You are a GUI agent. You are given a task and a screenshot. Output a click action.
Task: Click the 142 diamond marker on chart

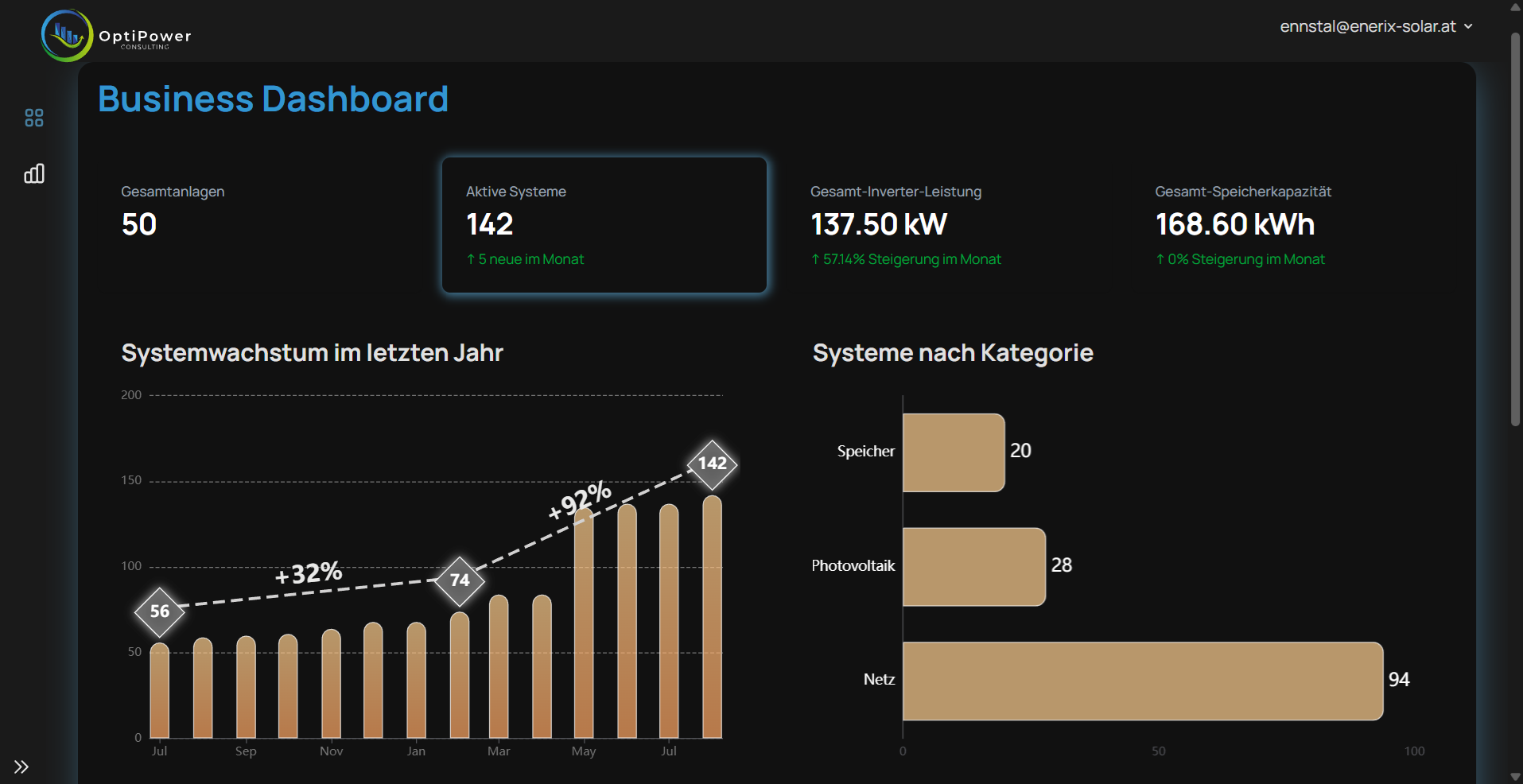(712, 464)
